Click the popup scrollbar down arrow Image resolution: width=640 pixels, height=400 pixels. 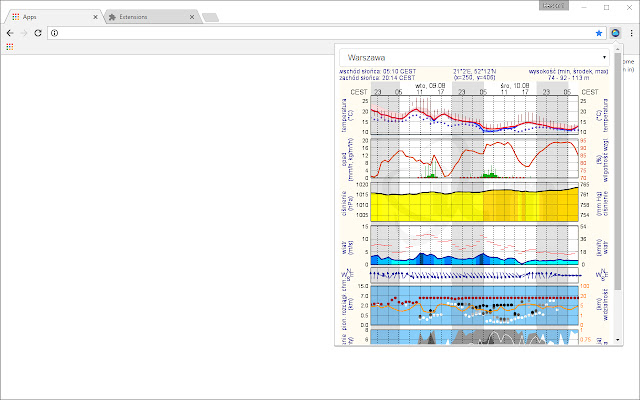point(618,340)
